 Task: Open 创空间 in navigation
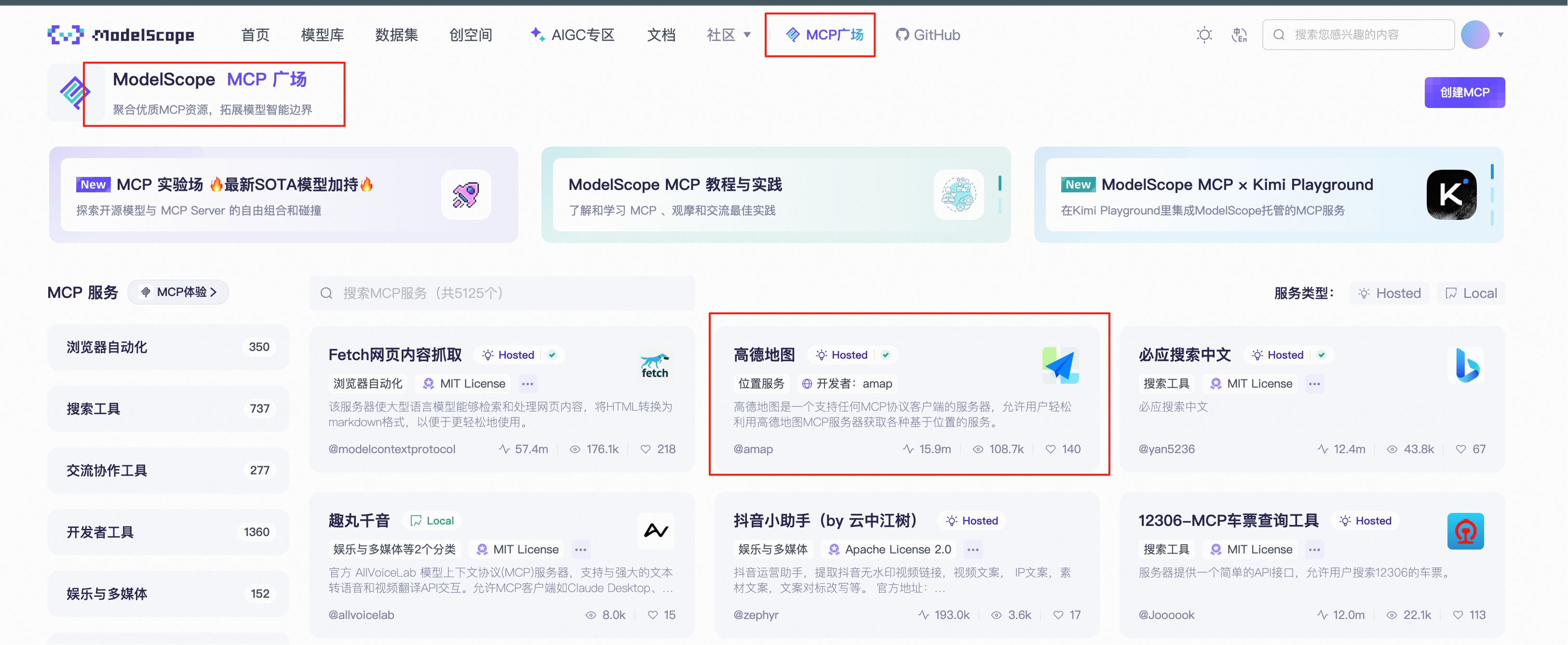(471, 35)
